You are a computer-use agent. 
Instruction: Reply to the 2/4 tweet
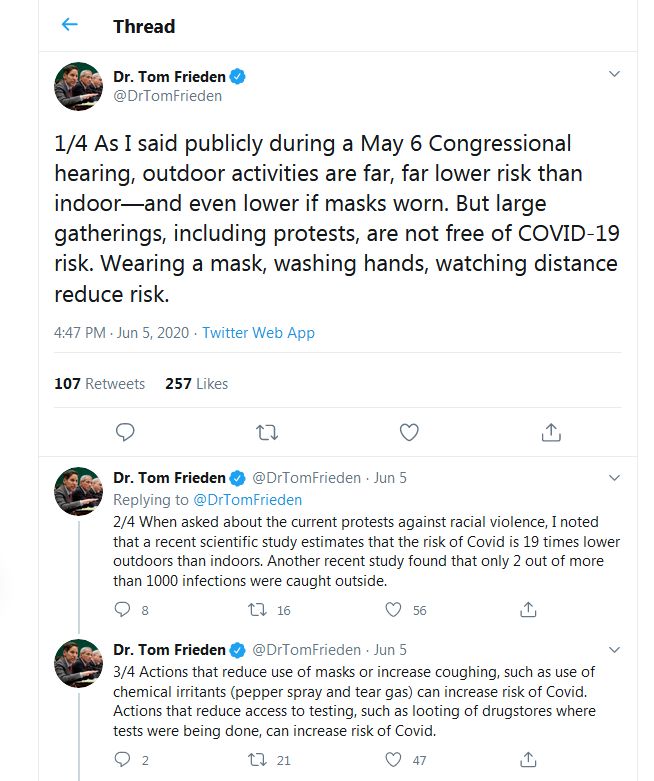(124, 609)
